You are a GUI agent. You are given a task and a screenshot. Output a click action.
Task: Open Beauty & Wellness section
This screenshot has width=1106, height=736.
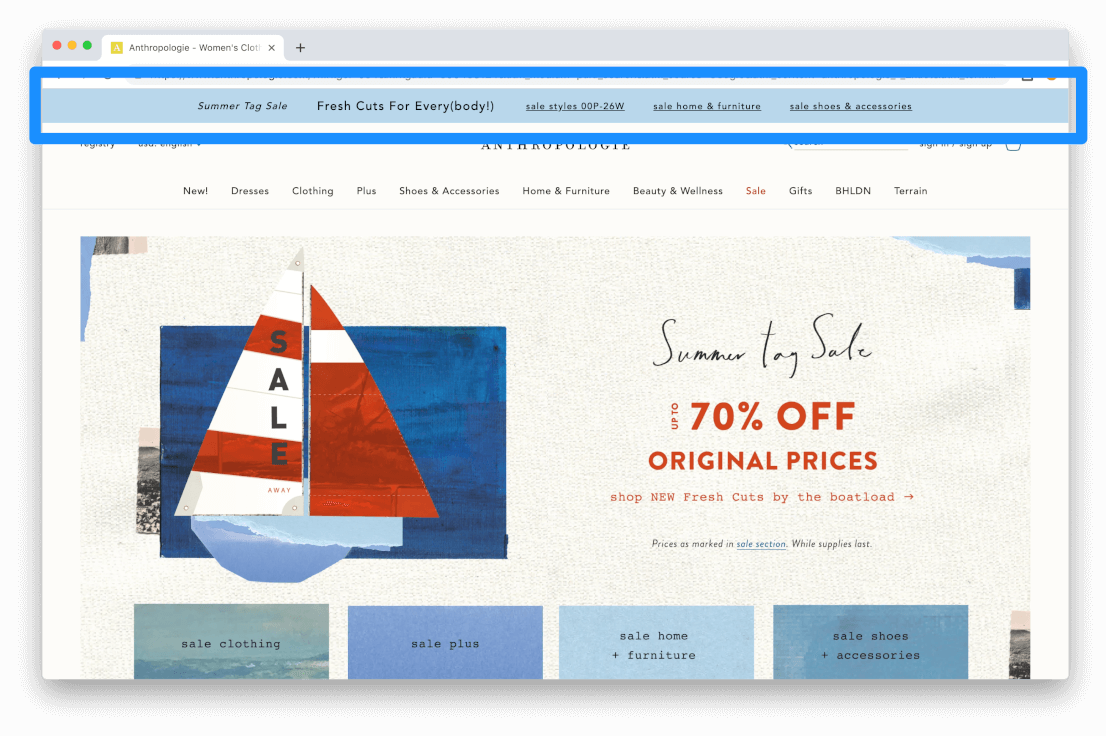678,191
